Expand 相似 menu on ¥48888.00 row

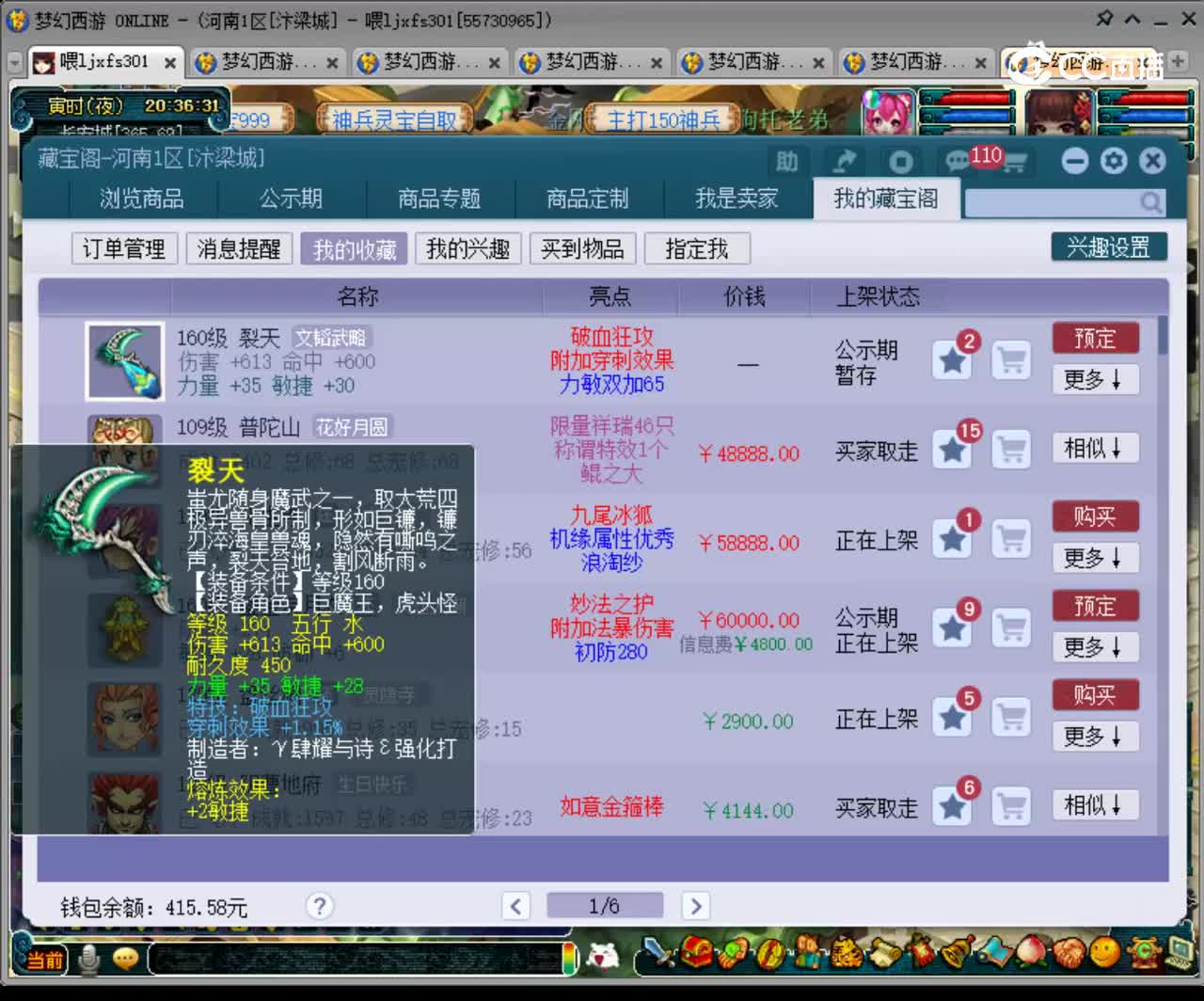tap(1095, 449)
